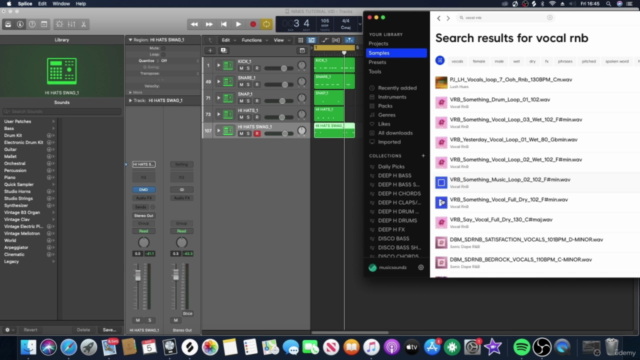Toggle the blue Snap button in tracks bar

[x=349, y=40]
